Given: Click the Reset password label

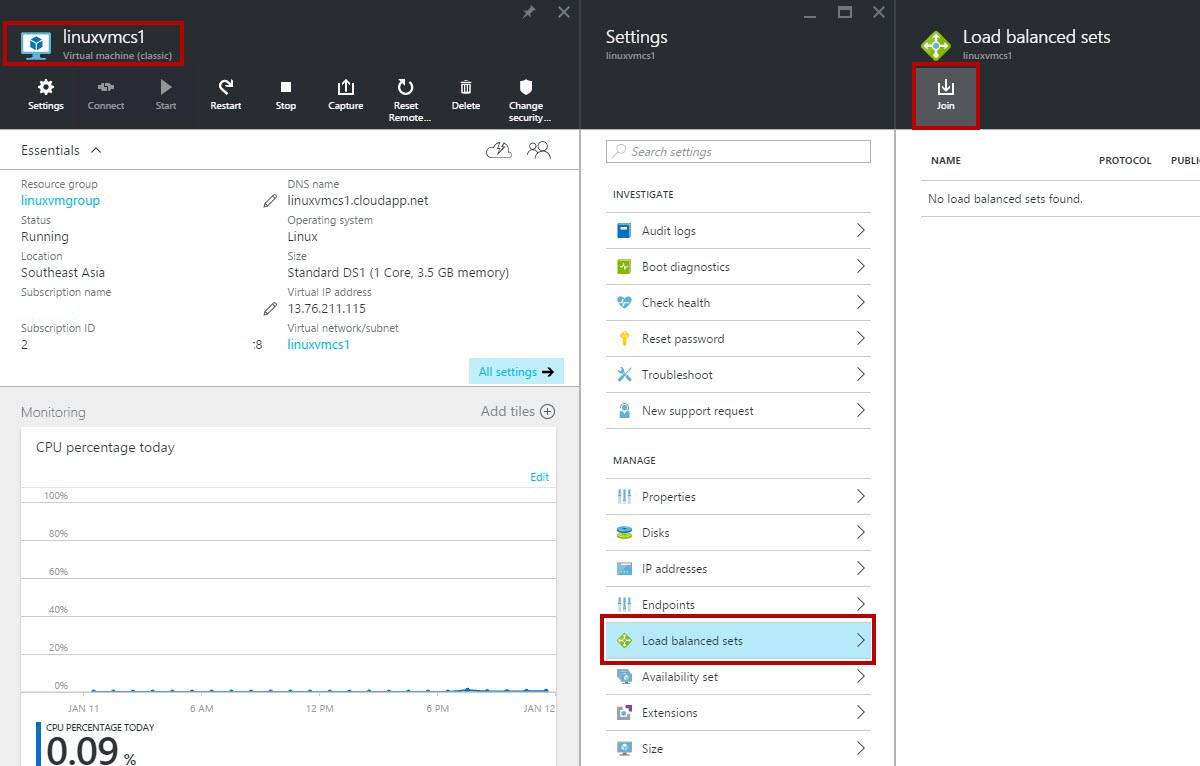Looking at the screenshot, I should click(683, 338).
